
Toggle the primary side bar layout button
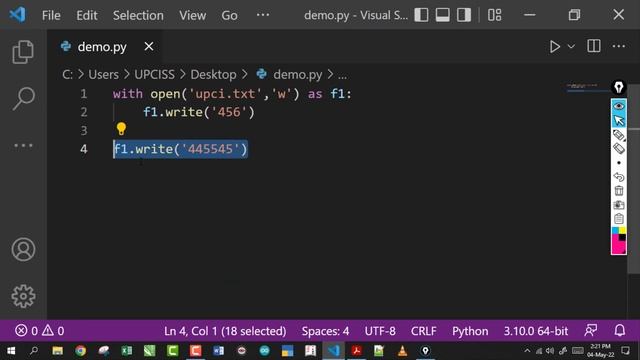(421, 15)
